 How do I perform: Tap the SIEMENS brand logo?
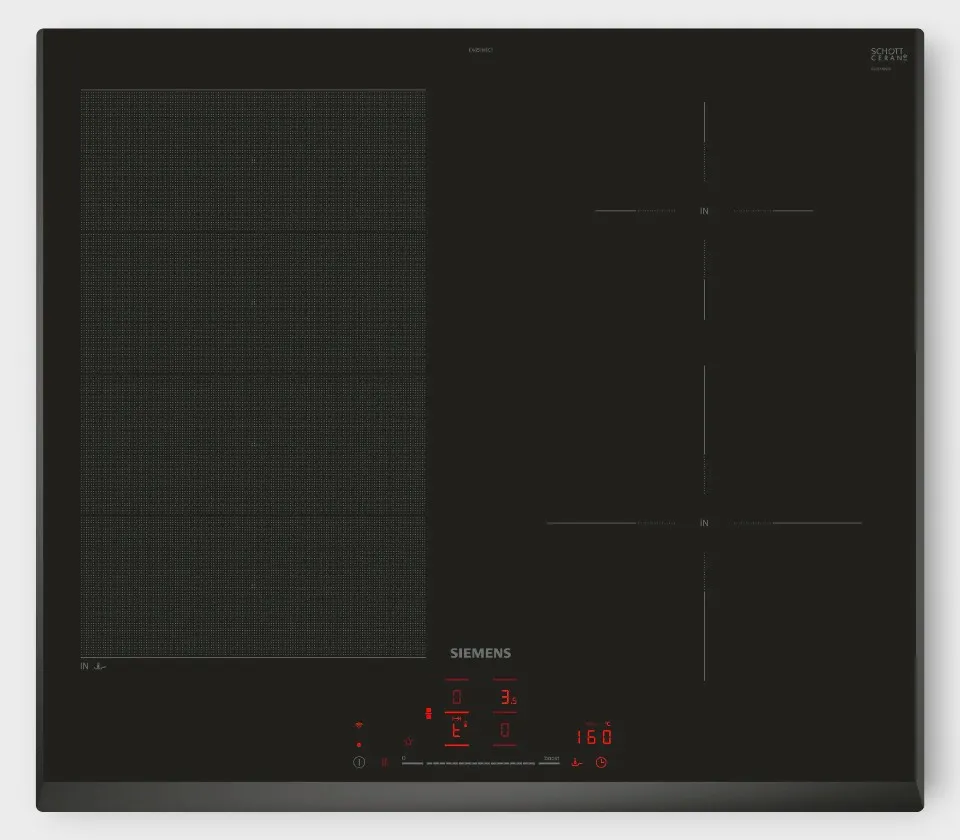click(x=480, y=653)
